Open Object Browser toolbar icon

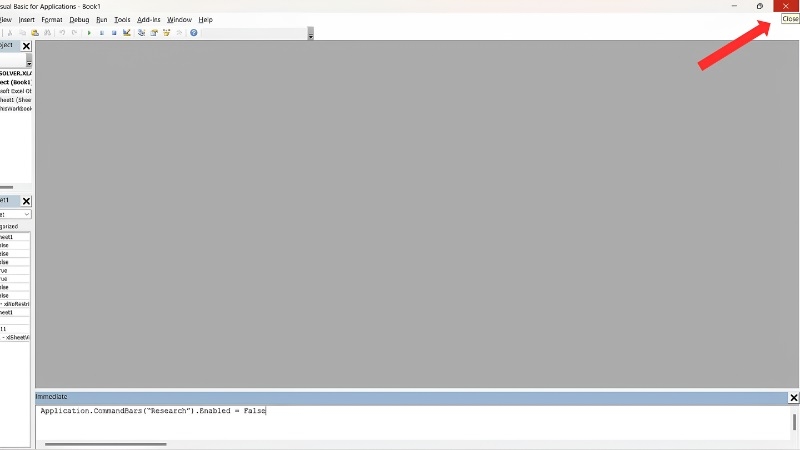166,33
